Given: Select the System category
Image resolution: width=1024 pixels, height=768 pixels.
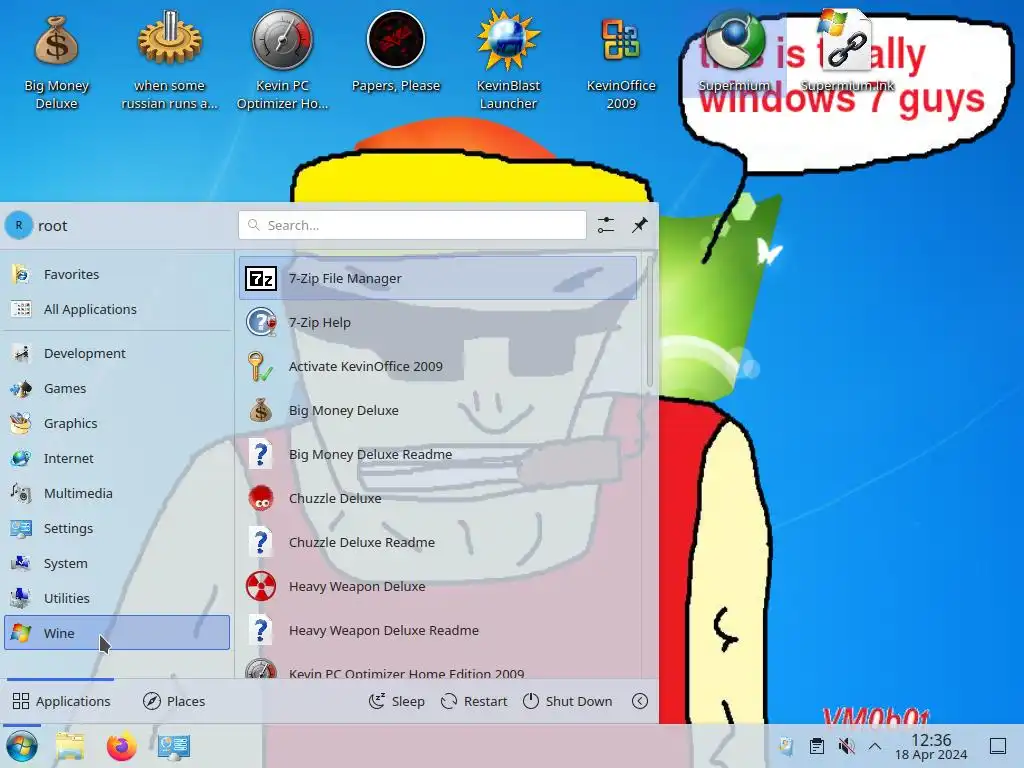Looking at the screenshot, I should [117, 563].
